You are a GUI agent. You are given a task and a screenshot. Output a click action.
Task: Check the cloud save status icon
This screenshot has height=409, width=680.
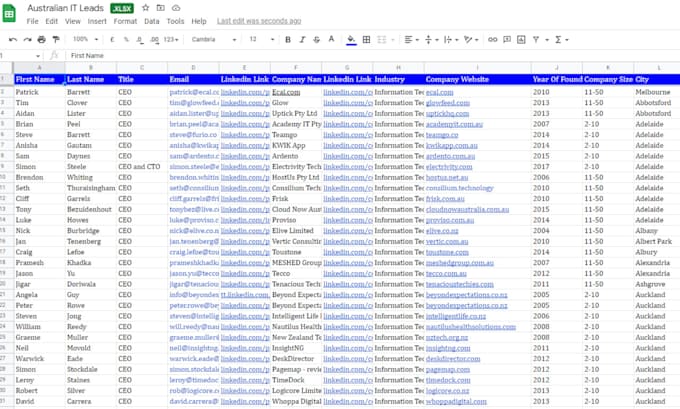(x=176, y=8)
